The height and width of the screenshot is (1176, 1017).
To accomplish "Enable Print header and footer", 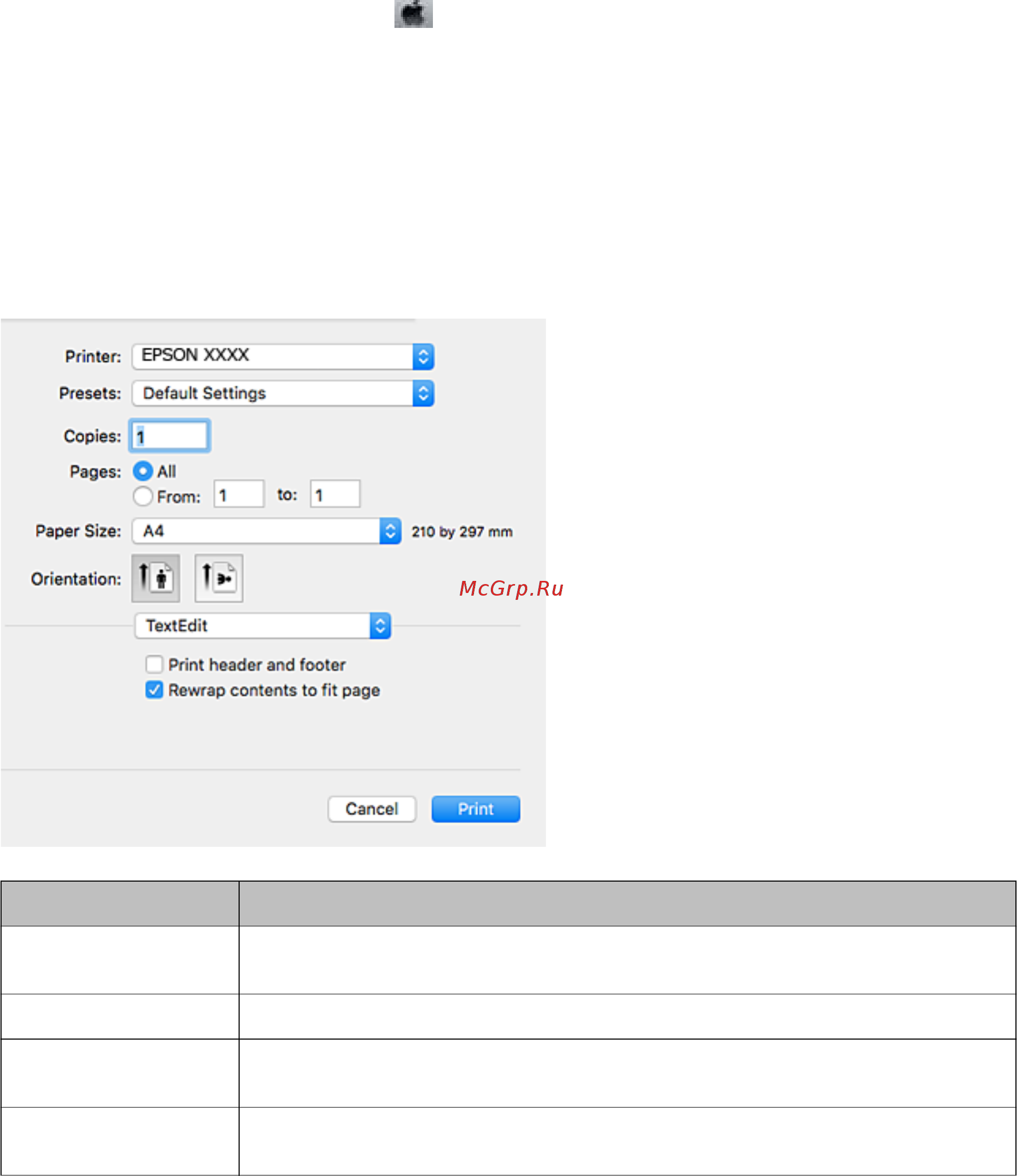I will [x=154, y=664].
